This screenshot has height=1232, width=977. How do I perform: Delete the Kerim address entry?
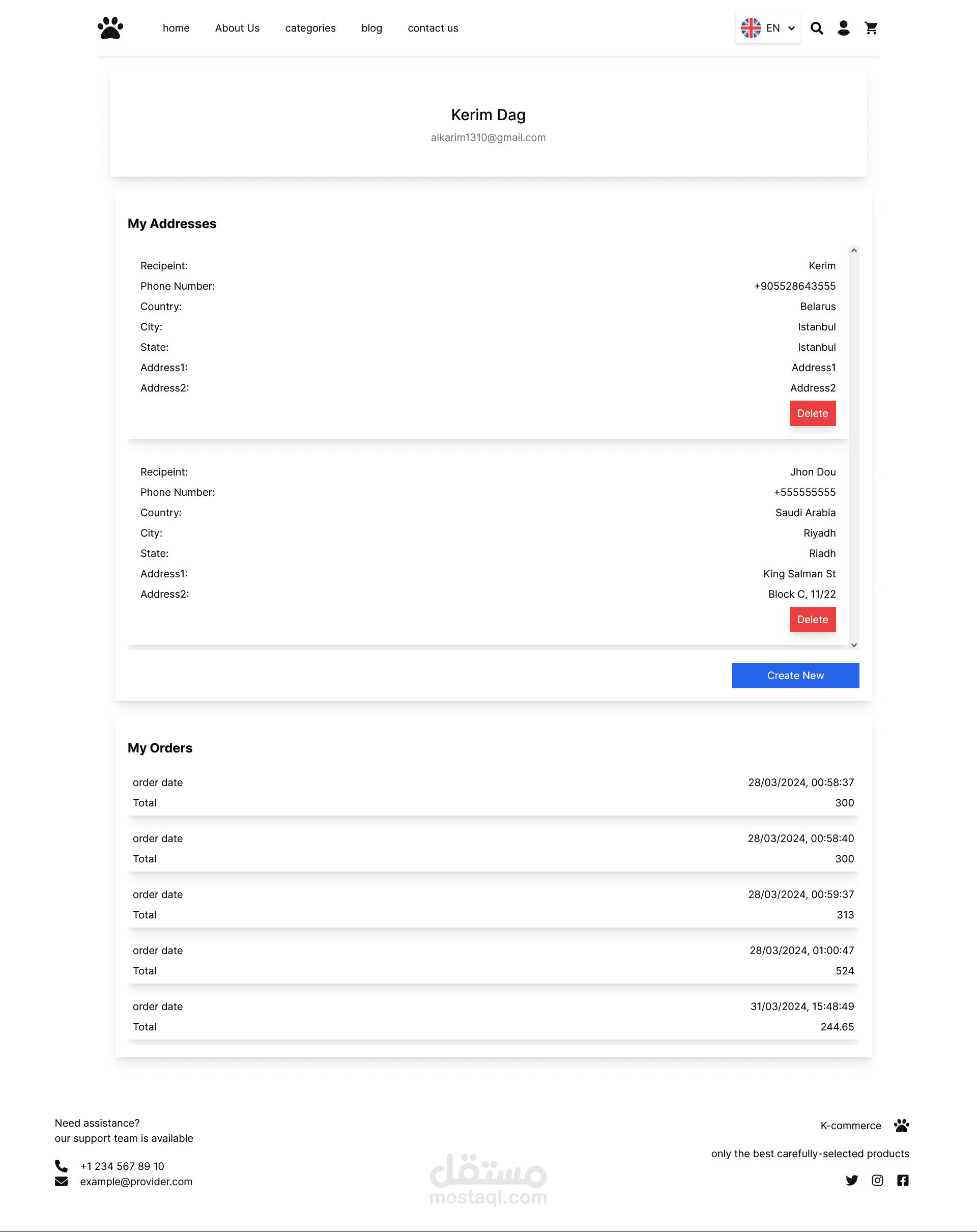click(812, 413)
